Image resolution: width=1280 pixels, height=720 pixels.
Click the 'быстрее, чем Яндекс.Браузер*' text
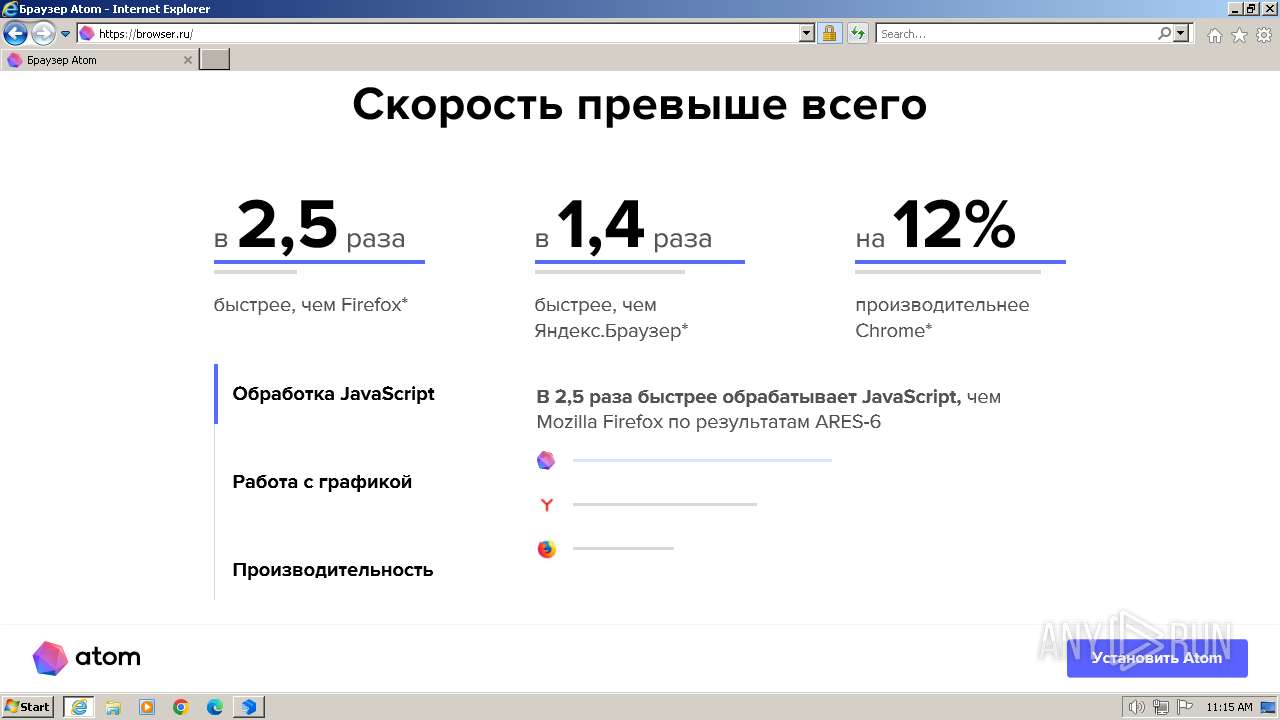coord(612,318)
